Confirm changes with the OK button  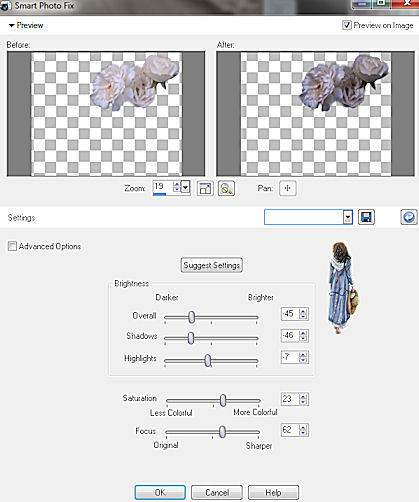160,492
